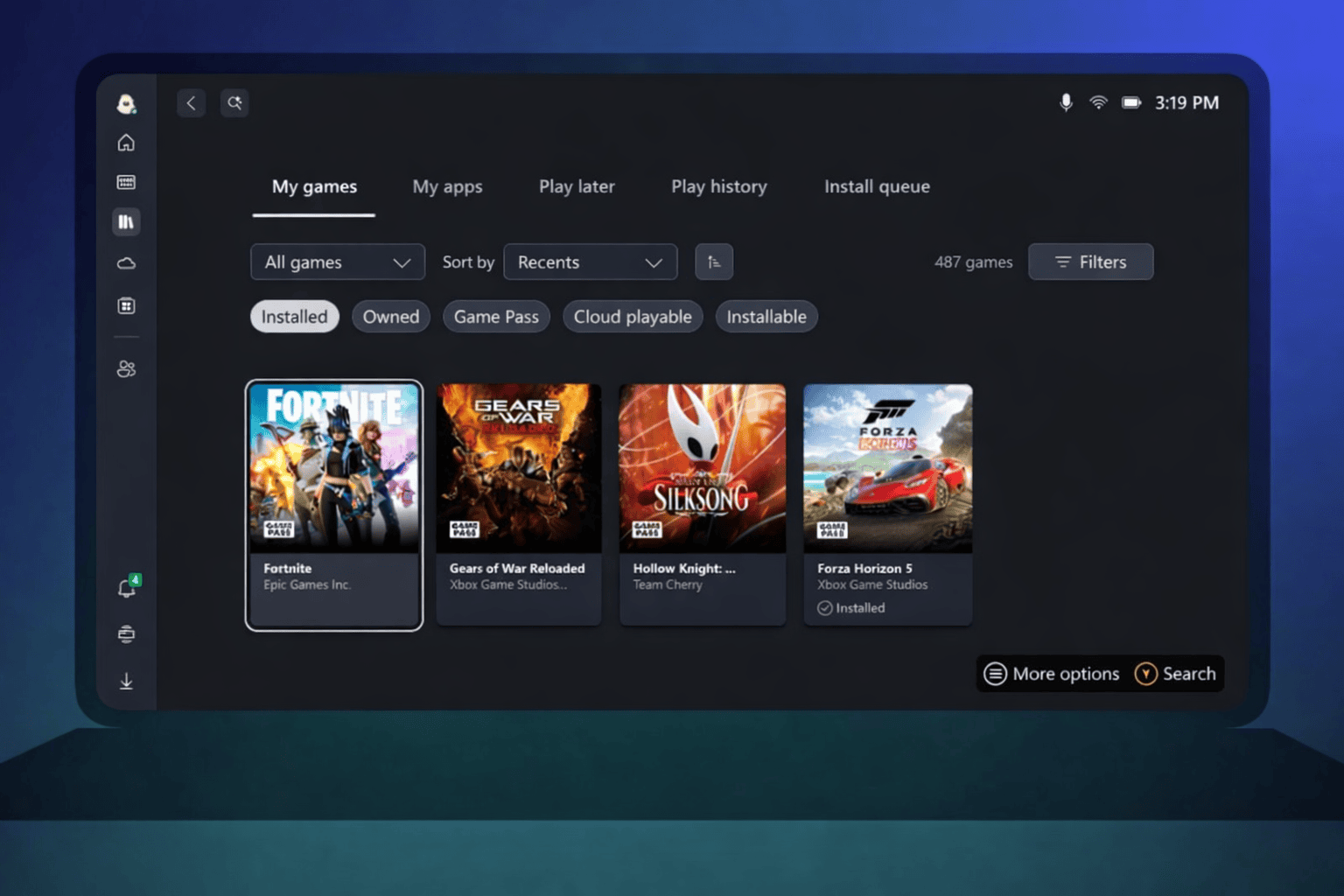Click the Search hint with Y button
Viewport: 1344px width, 896px height.
(x=1175, y=674)
